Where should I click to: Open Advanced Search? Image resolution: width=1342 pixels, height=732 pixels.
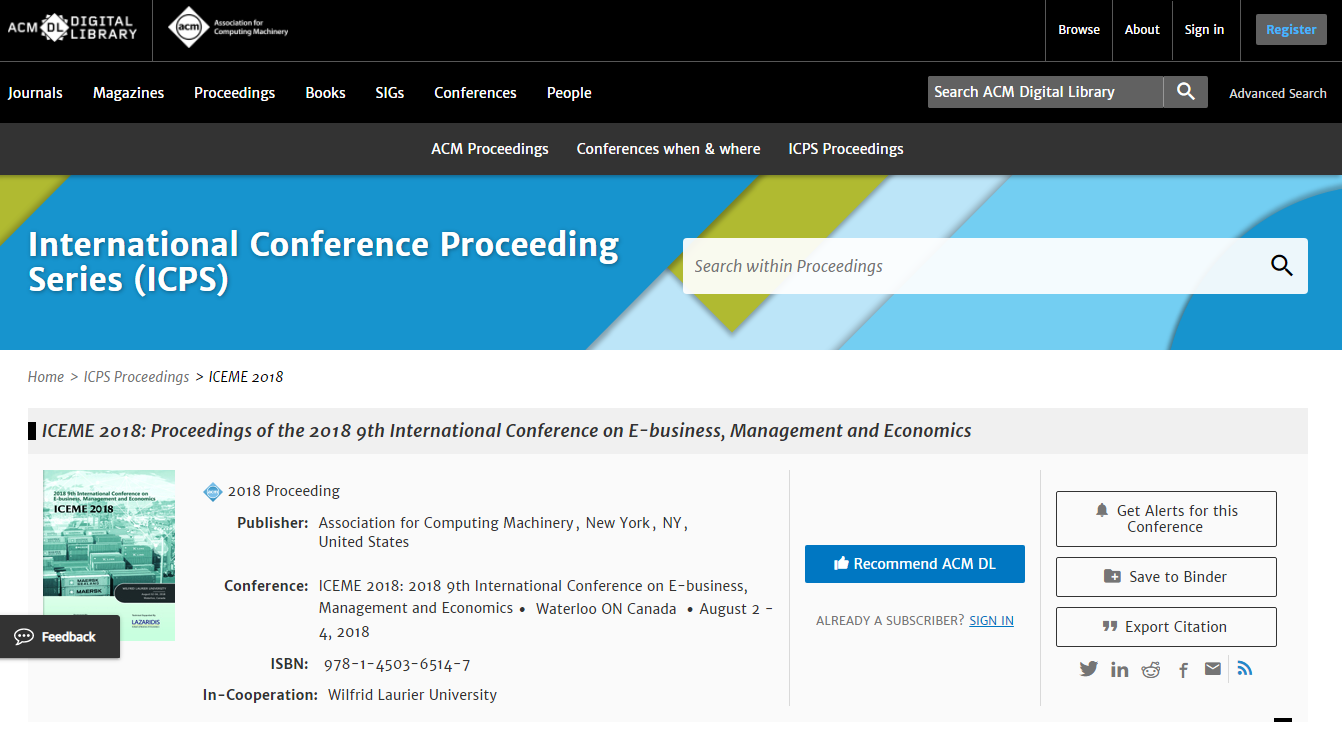tap(1278, 93)
